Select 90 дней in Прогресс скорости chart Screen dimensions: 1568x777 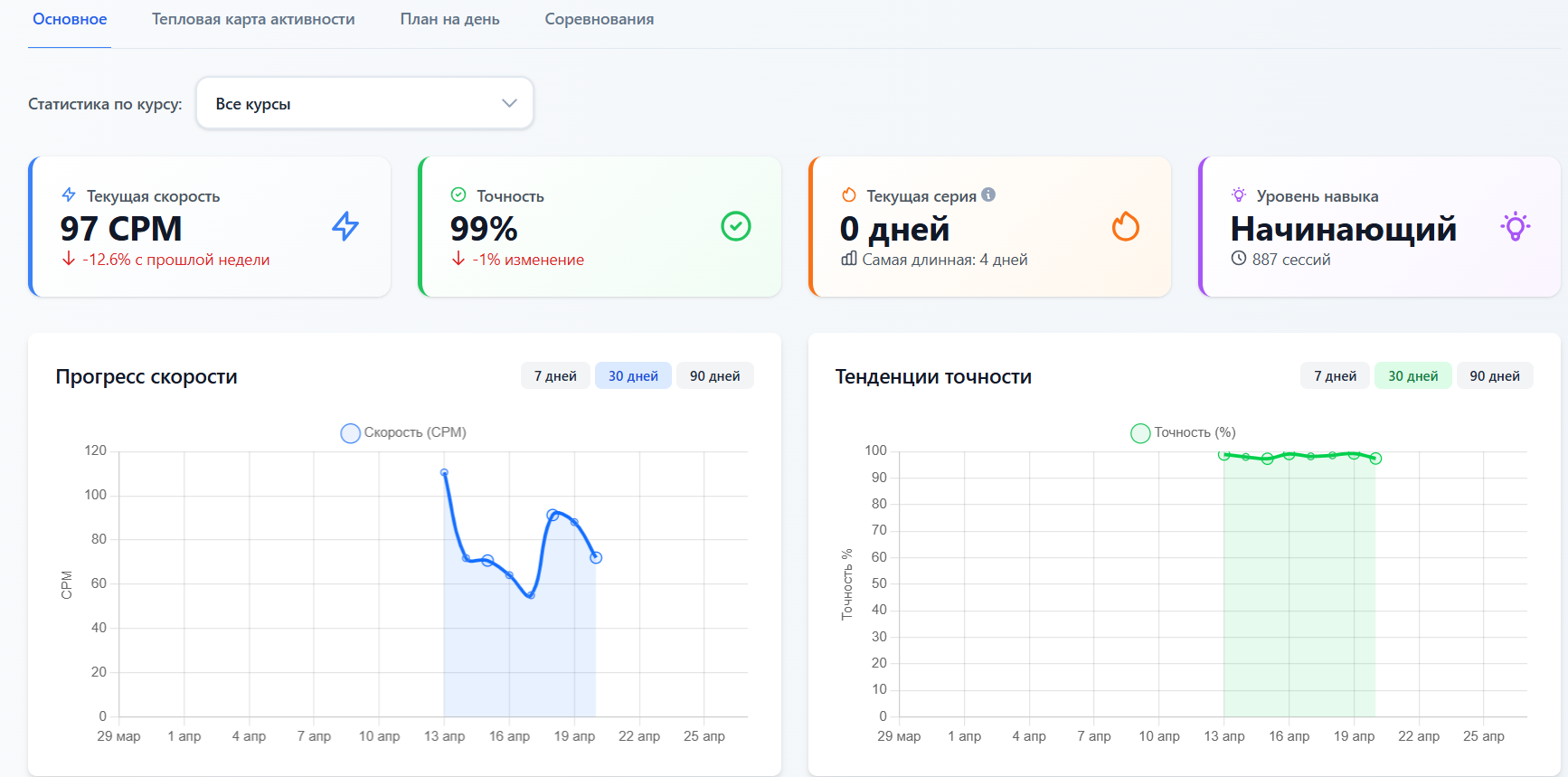[714, 375]
